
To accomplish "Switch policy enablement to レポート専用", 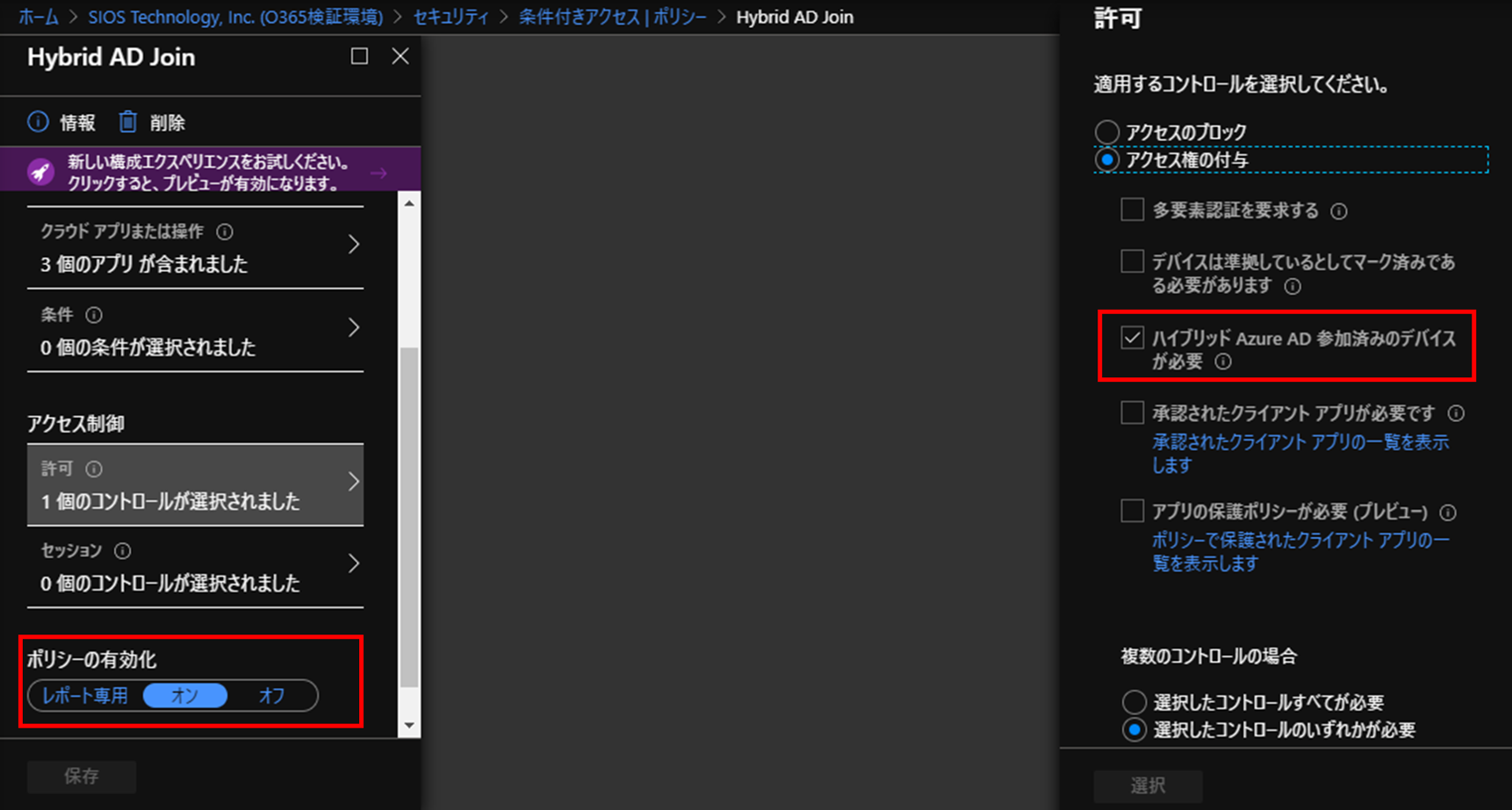I will tap(84, 695).
